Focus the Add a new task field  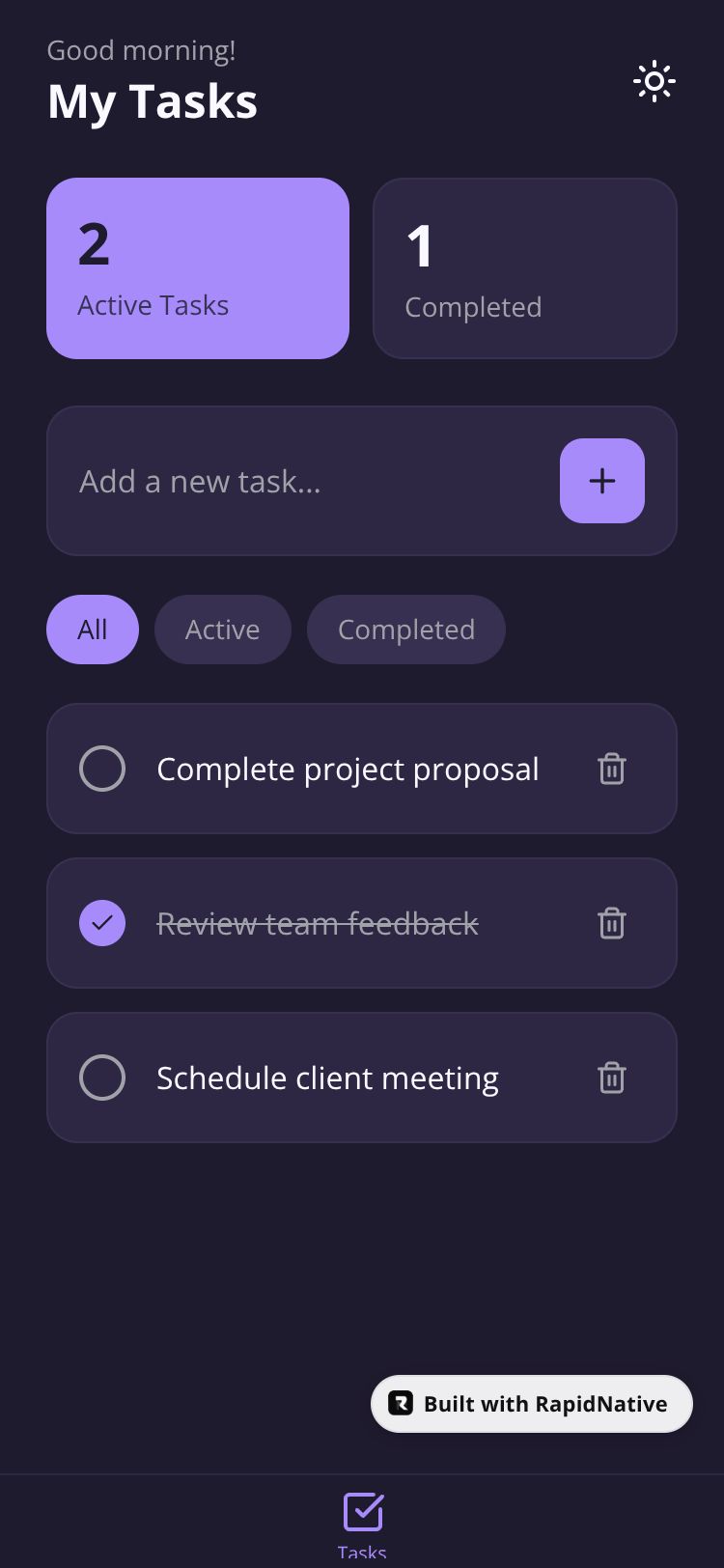299,481
